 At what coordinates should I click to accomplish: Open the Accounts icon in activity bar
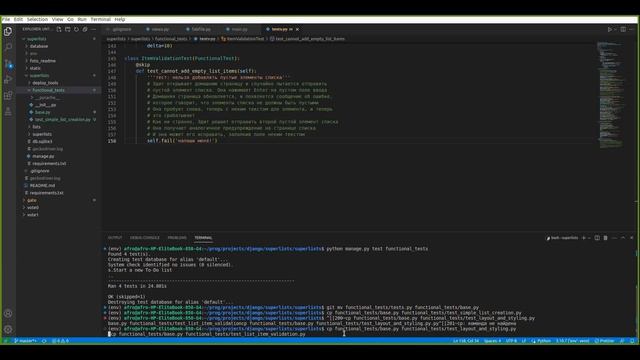tap(8, 313)
